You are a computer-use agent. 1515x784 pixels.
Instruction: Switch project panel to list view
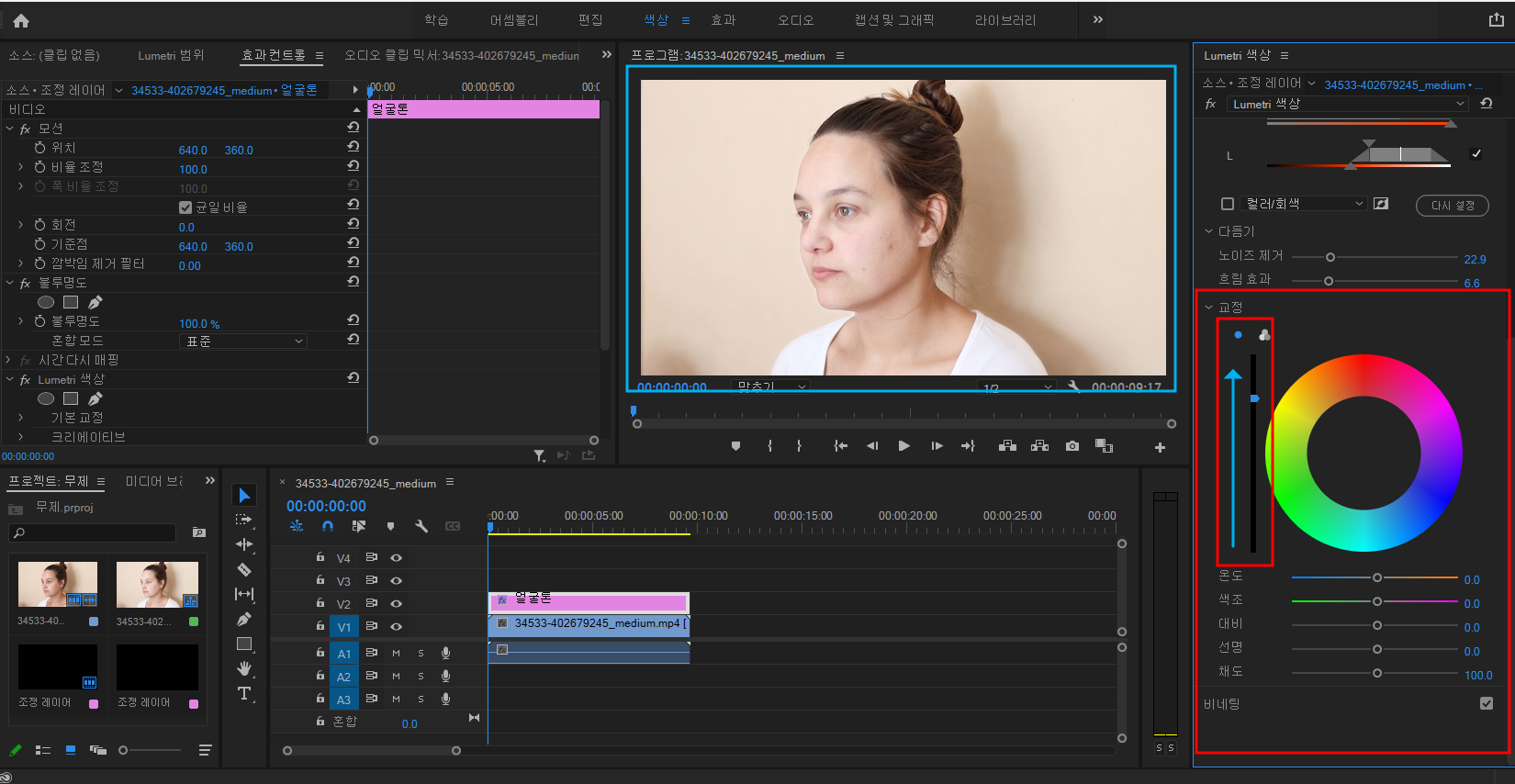click(43, 750)
